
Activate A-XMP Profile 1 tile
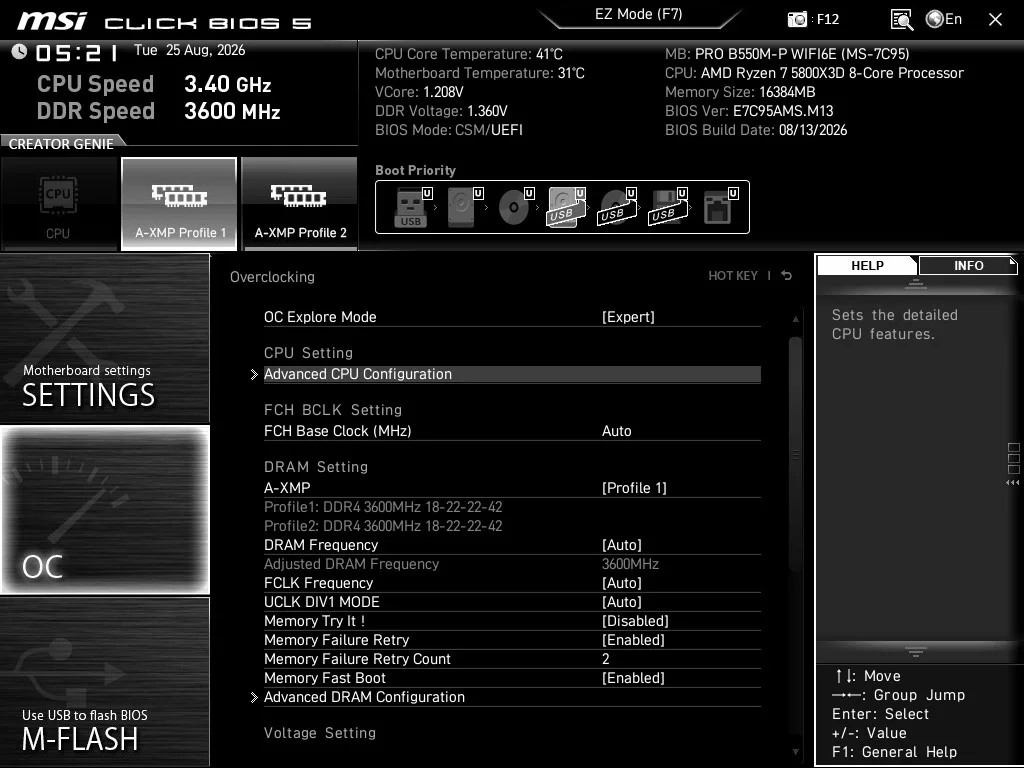(x=179, y=204)
